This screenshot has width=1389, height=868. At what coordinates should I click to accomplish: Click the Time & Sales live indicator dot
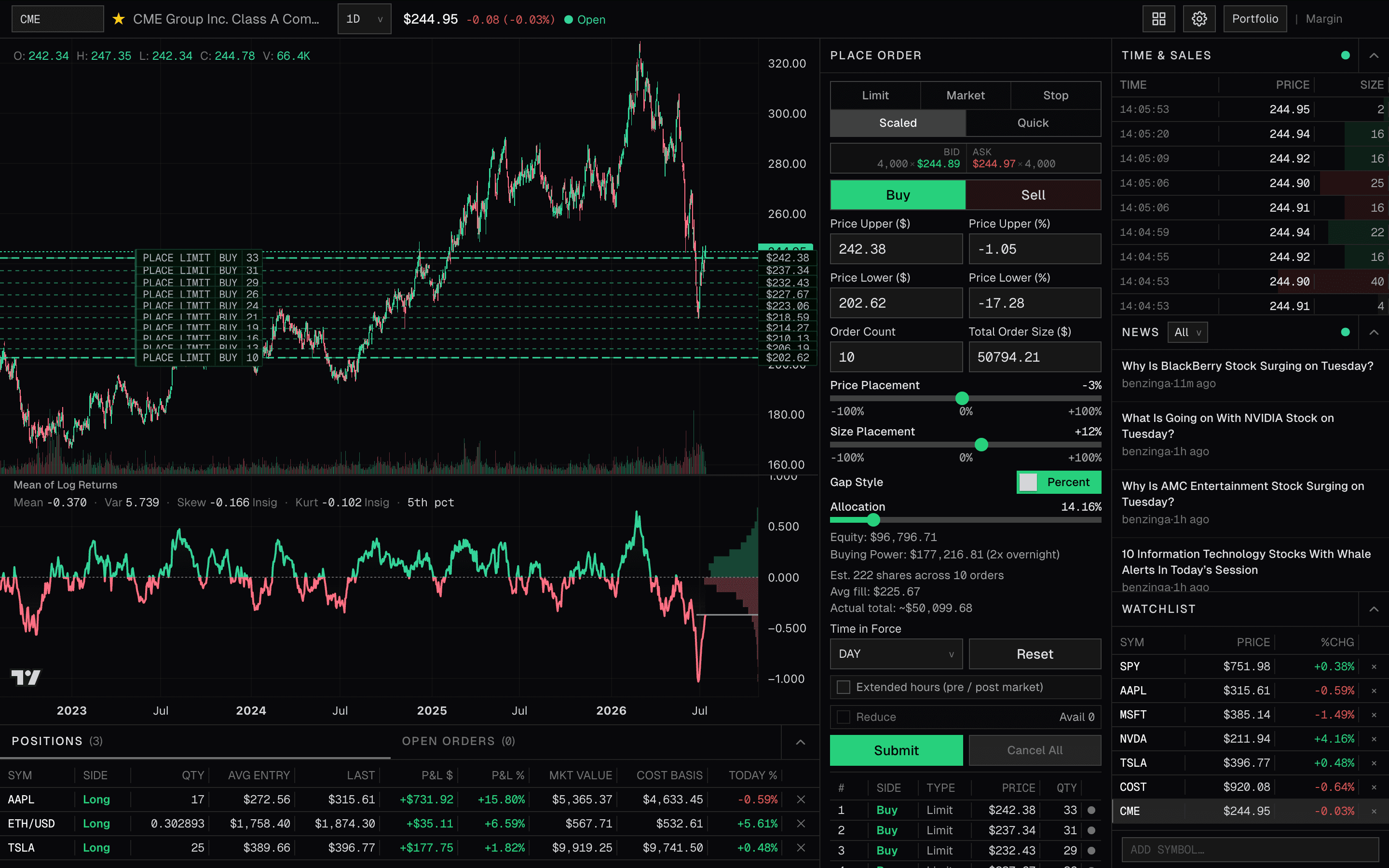(1346, 55)
